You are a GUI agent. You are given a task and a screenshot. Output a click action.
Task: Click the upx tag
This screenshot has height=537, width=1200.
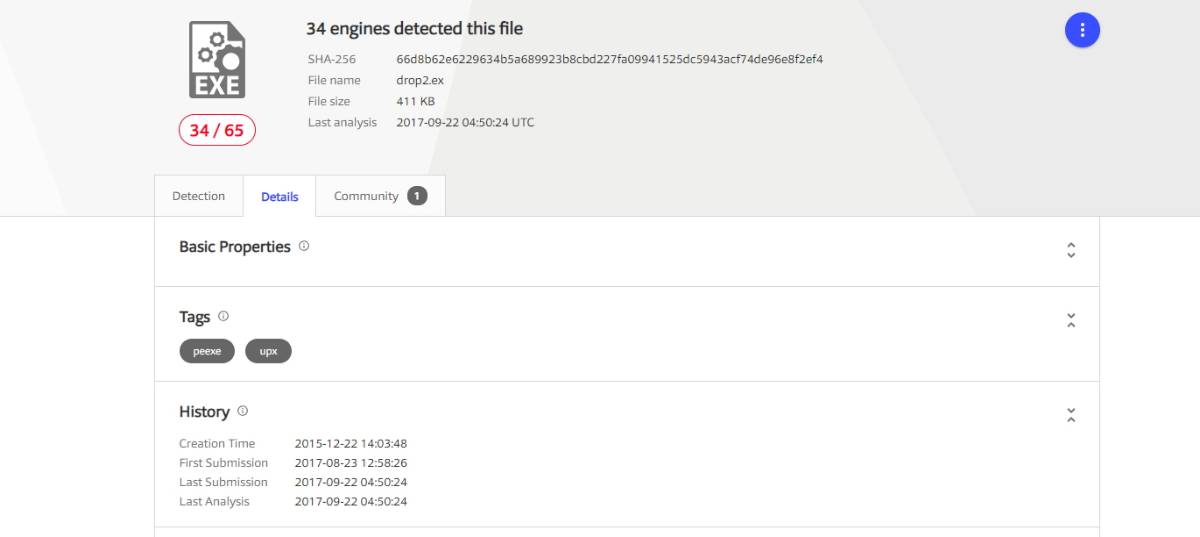(x=268, y=351)
